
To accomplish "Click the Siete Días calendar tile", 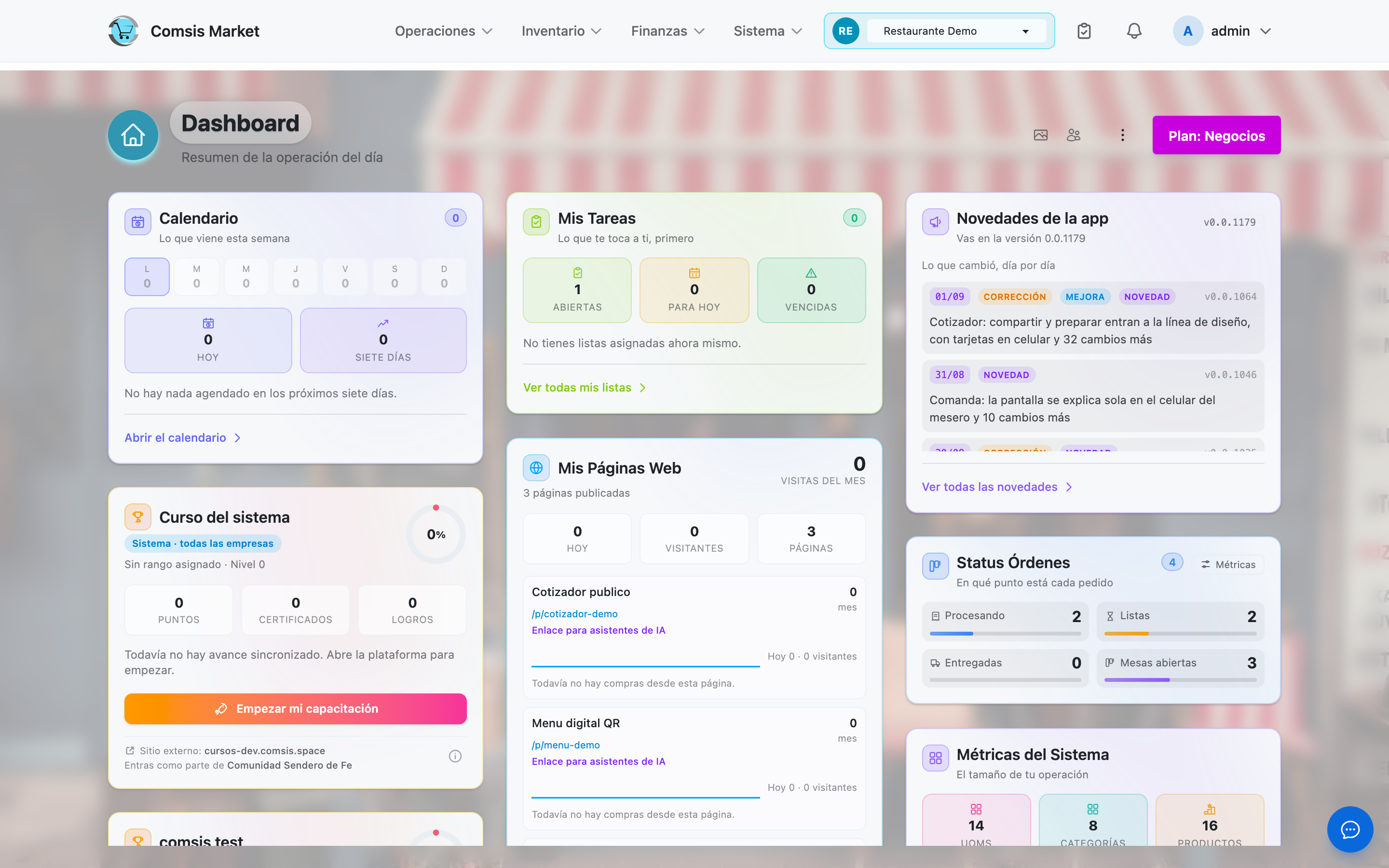I will click(383, 340).
